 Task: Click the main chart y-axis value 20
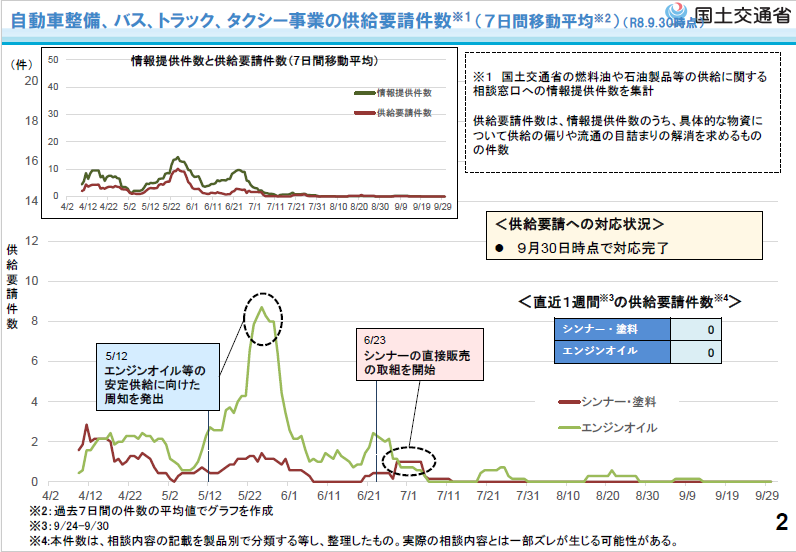pos(31,81)
